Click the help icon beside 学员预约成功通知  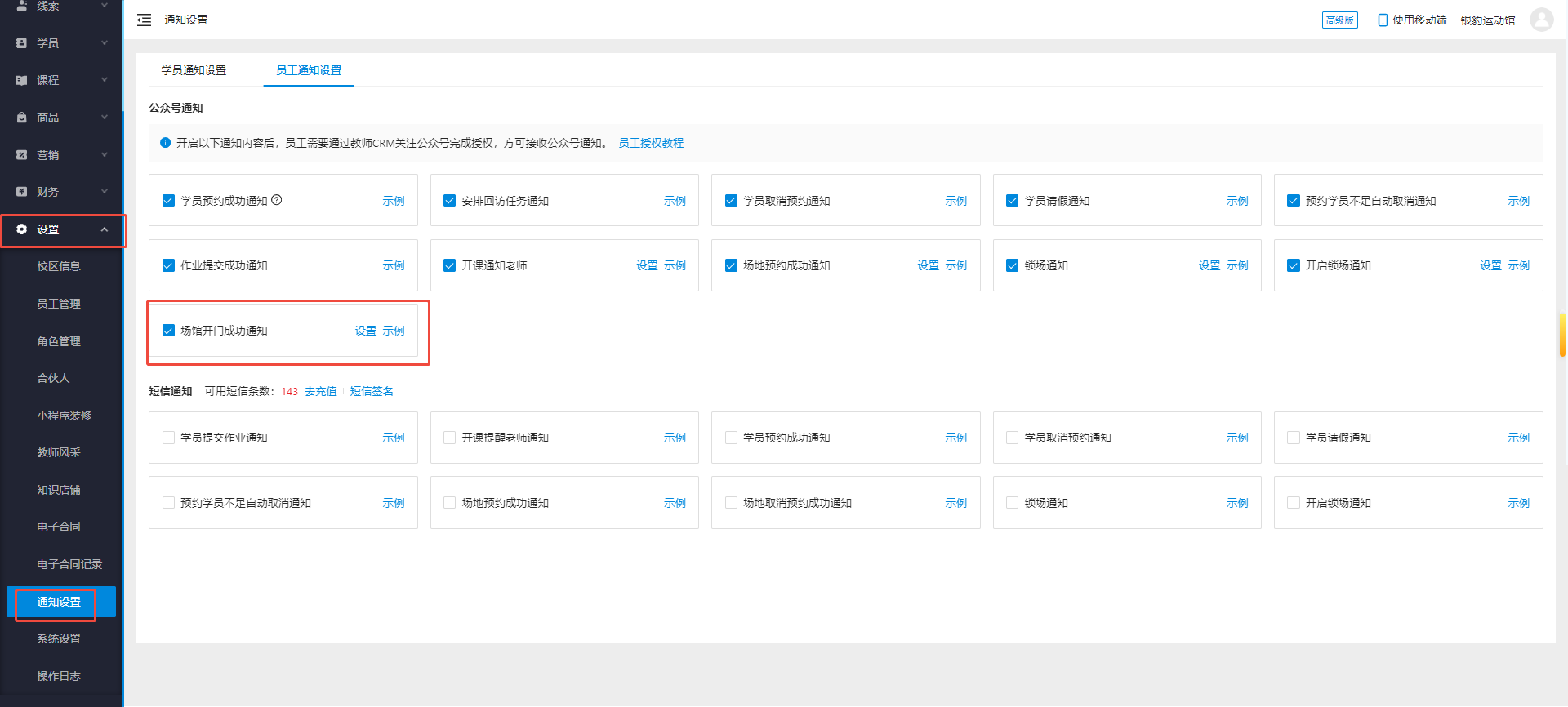pyautogui.click(x=277, y=200)
